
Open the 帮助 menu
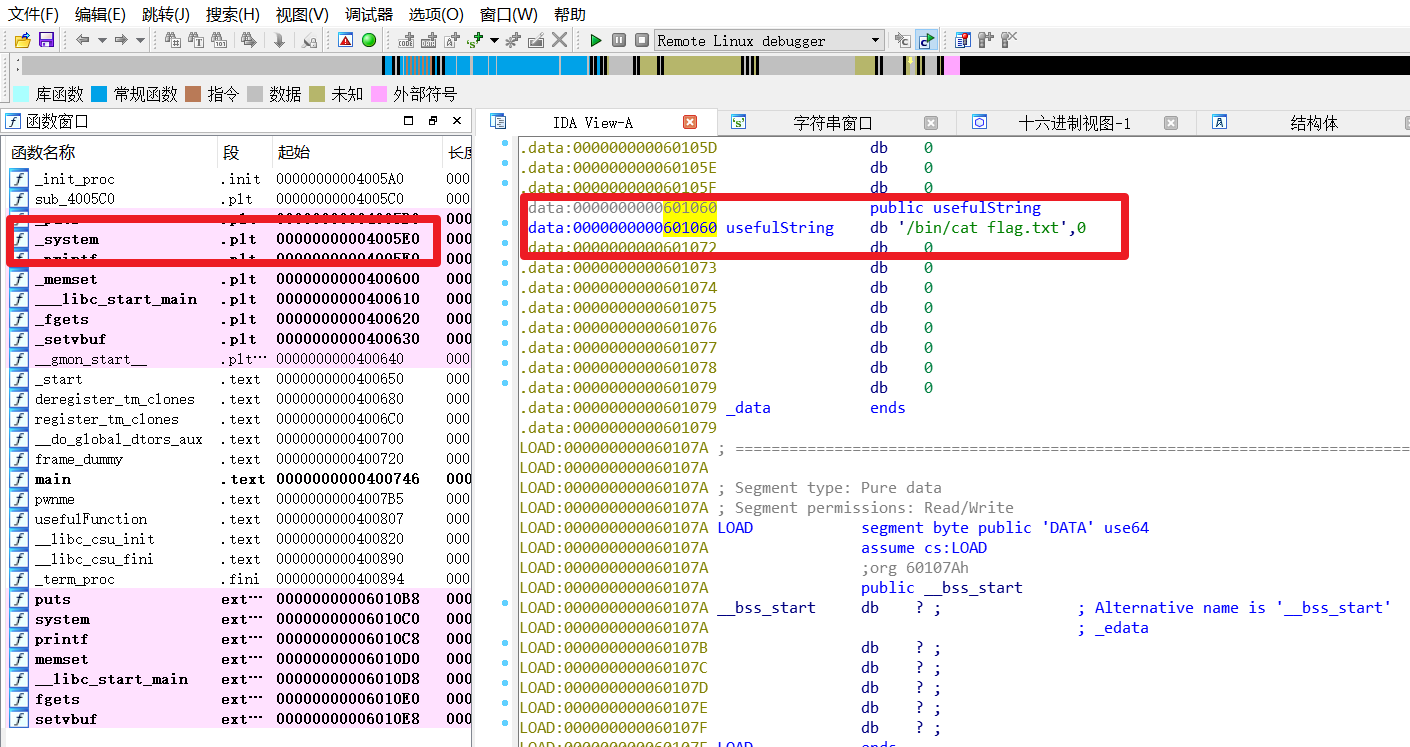coord(570,14)
